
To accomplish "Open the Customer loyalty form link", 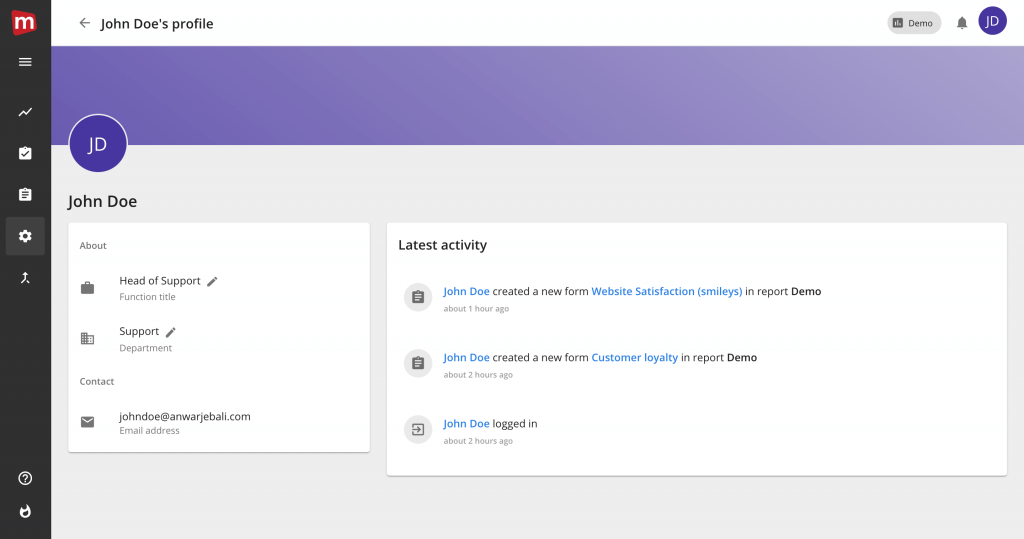I will point(634,358).
